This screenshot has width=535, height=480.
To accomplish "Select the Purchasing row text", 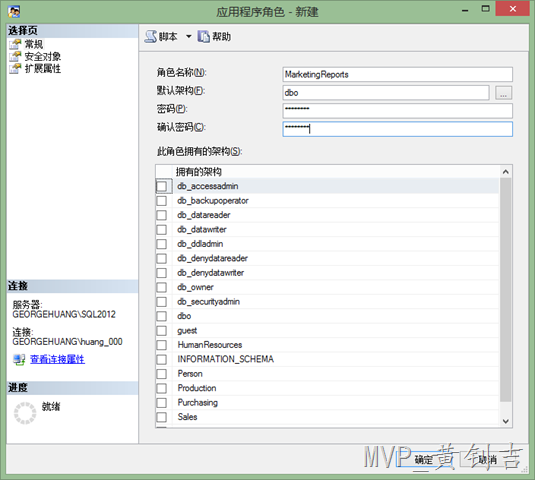I will coord(198,403).
